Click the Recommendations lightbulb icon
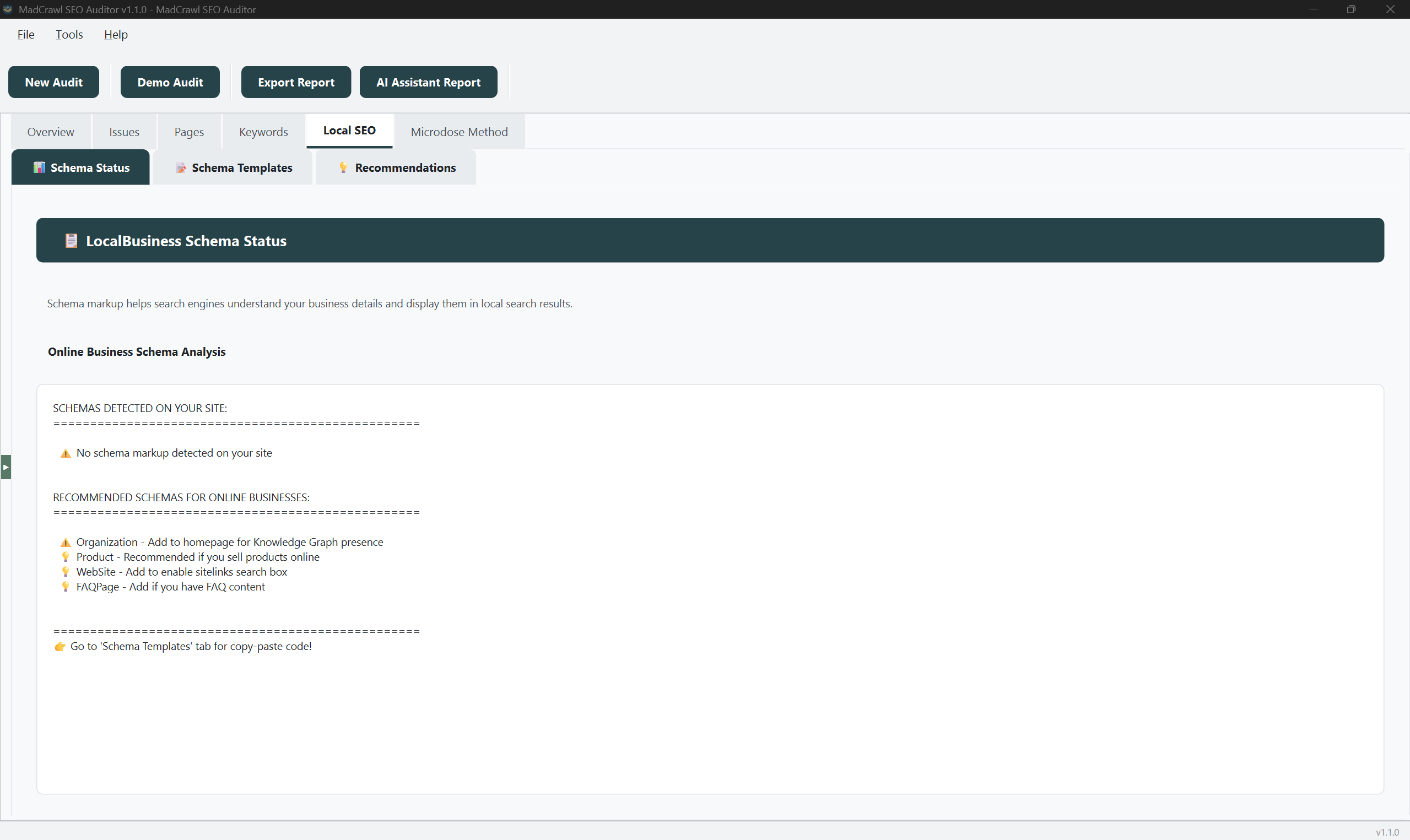The height and width of the screenshot is (840, 1410). tap(343, 167)
